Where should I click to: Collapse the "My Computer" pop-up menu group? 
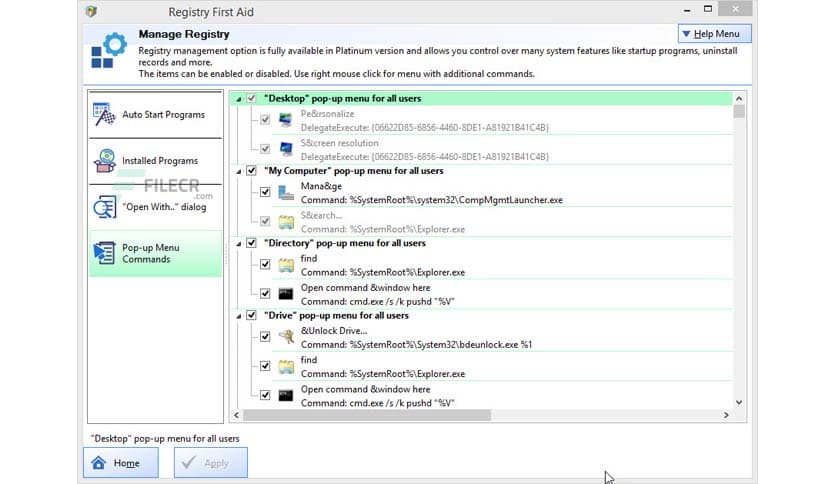238,172
